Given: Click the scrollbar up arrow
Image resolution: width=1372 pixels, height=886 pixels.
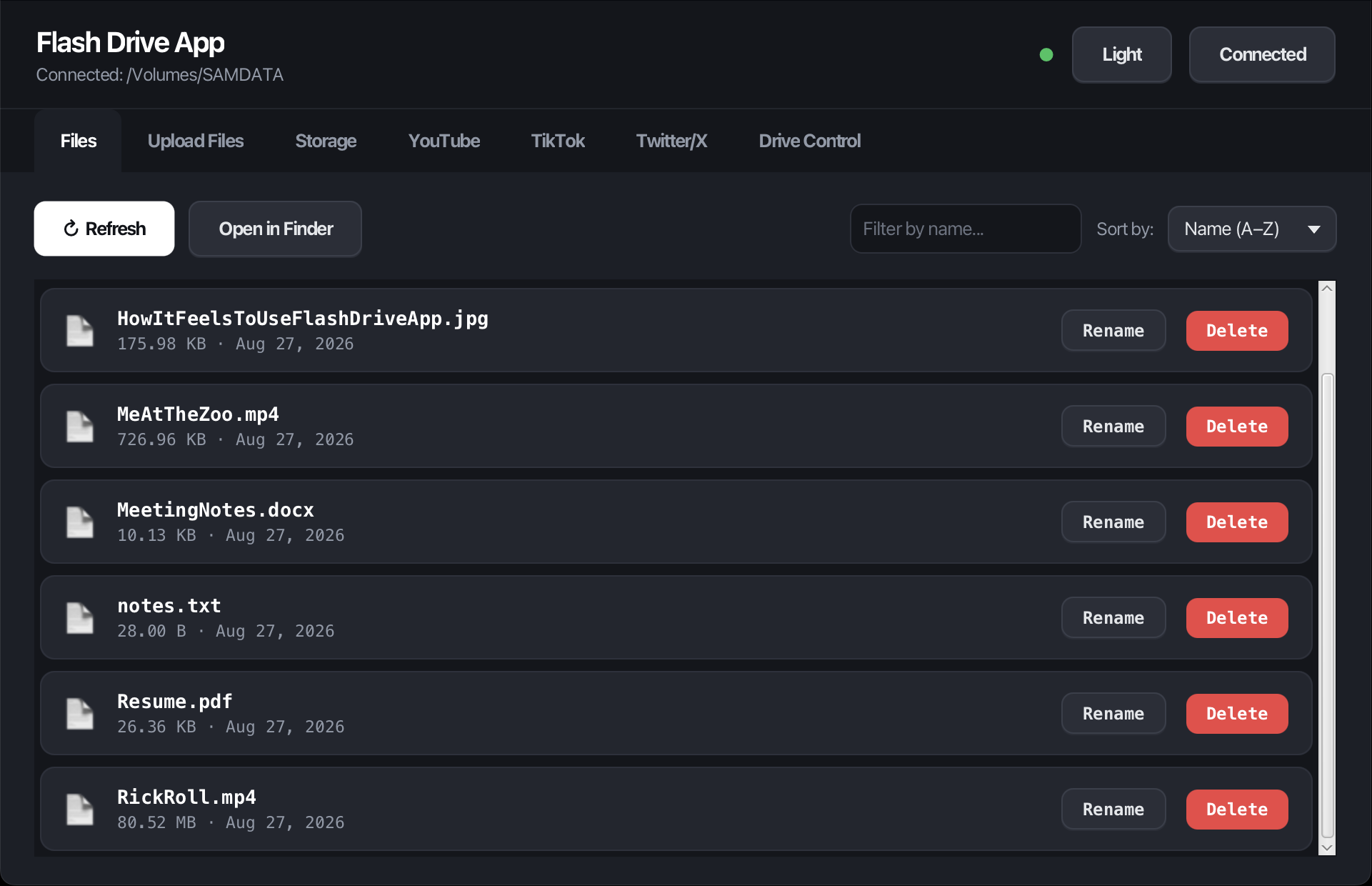Looking at the screenshot, I should [1327, 288].
